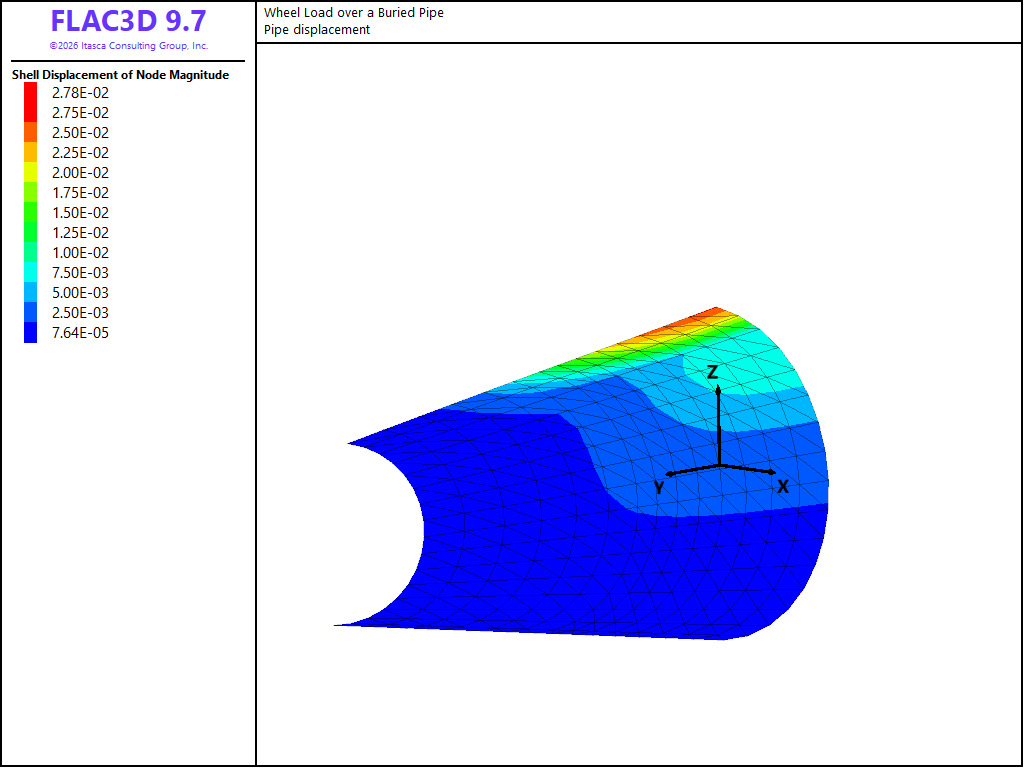
Task: Click the Y axis label on triad
Action: pos(659,487)
